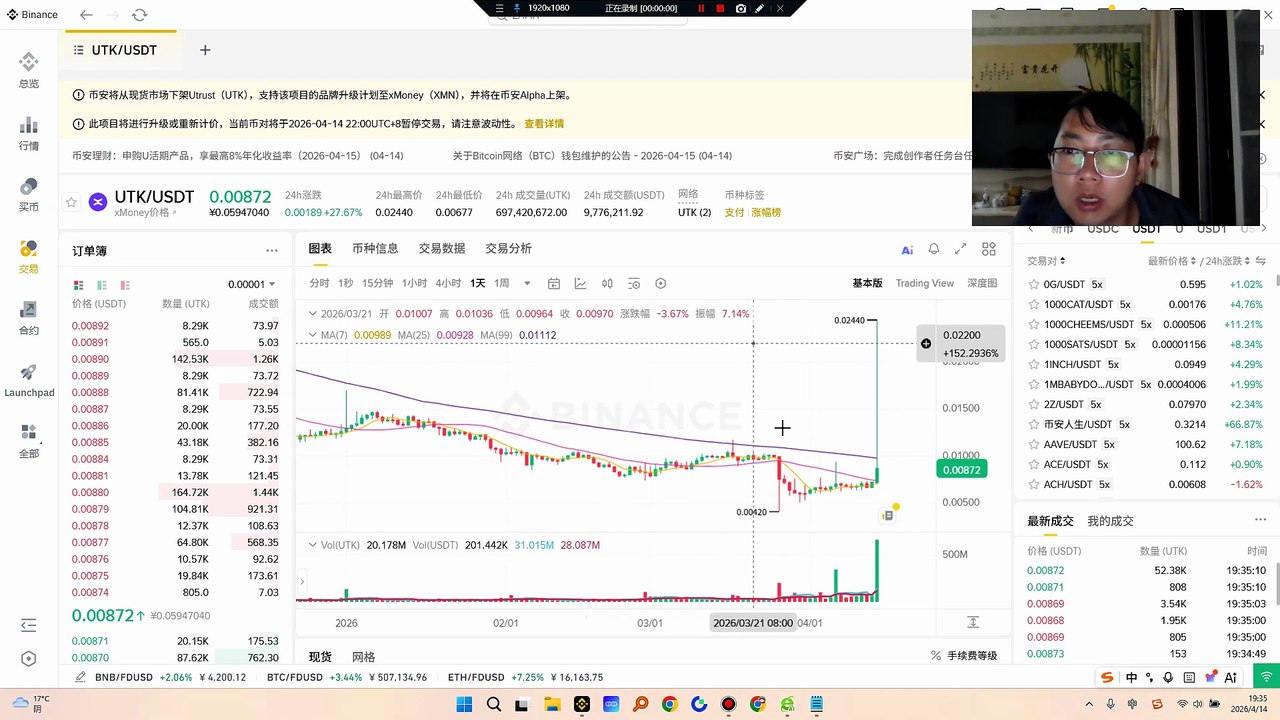This screenshot has width=1280, height=720.
Task: Open the chart layout grid icon
Action: pos(989,249)
